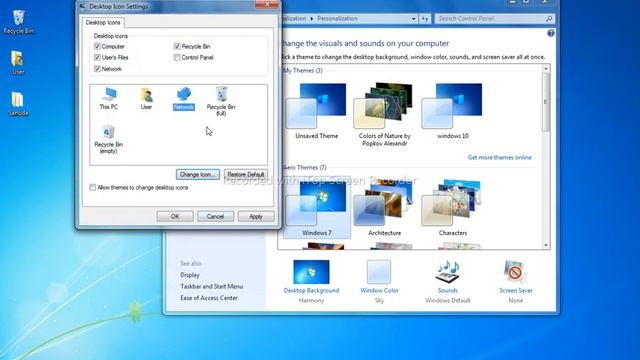Open Ease of Access Center link
640x360 pixels.
pos(209,298)
